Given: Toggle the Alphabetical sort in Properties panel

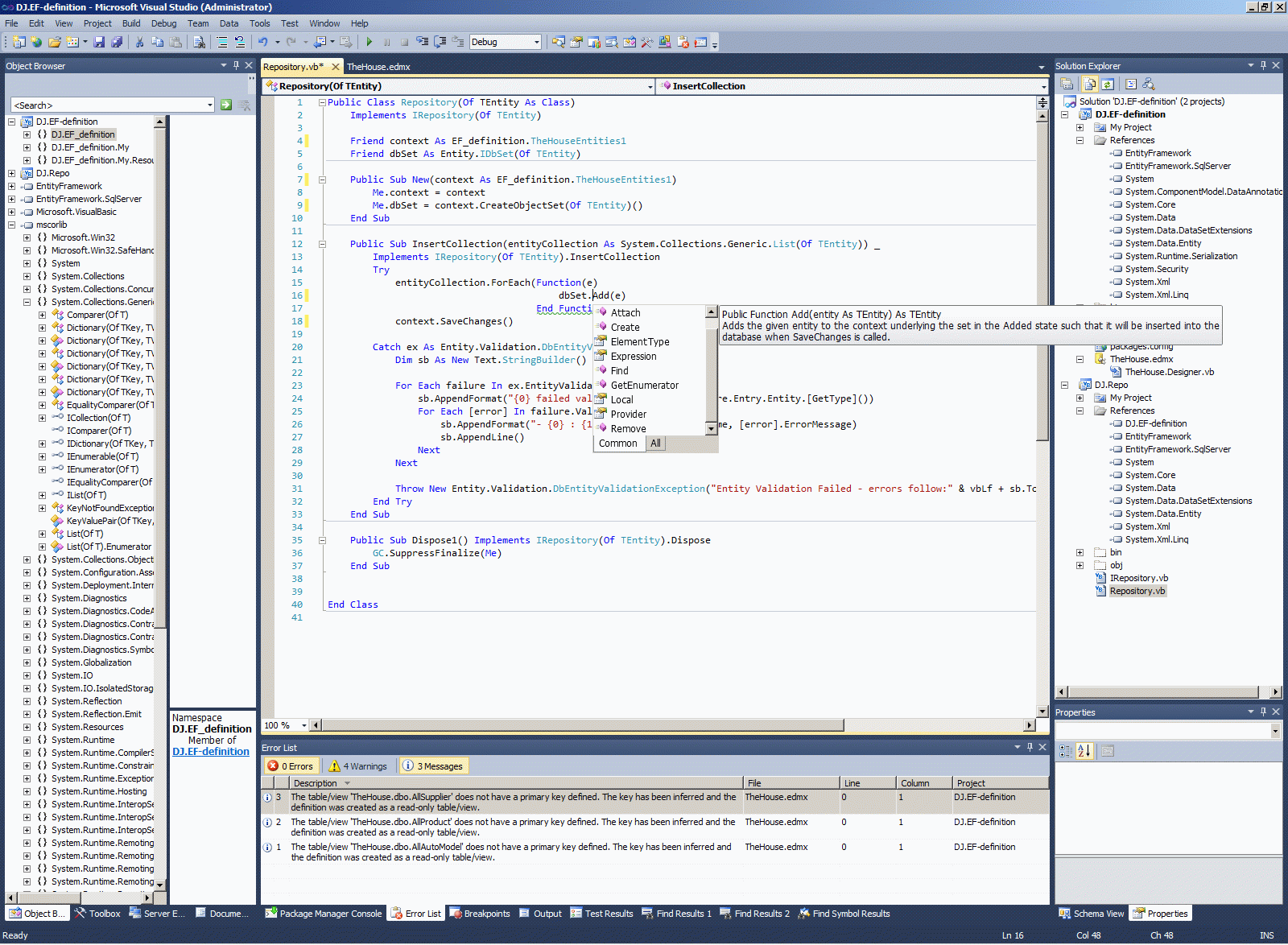Looking at the screenshot, I should click(x=1084, y=751).
